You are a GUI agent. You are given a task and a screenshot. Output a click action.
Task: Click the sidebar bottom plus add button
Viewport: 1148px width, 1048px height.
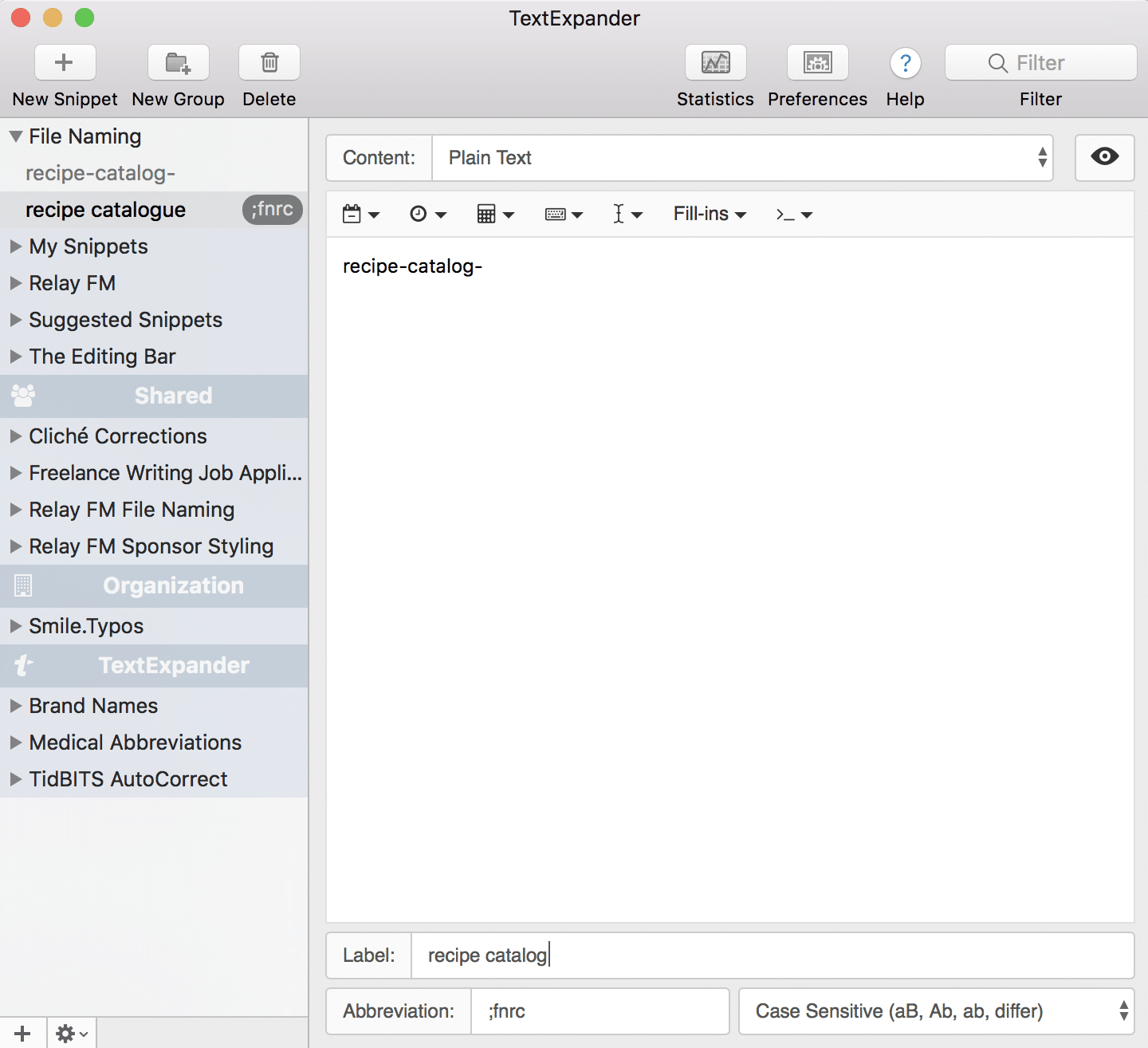click(22, 1034)
